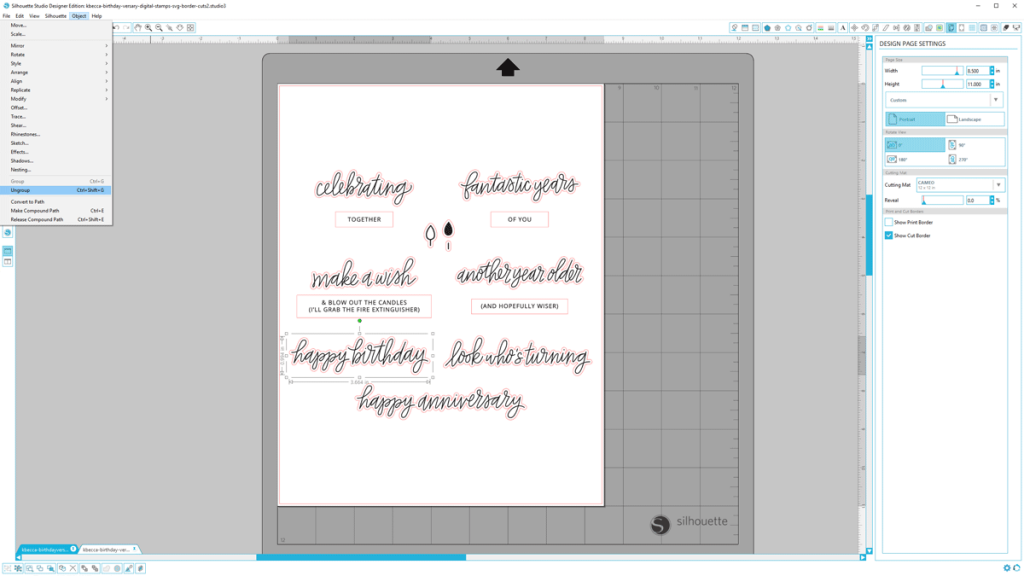1024x576 pixels.
Task: Select the Zoom Out tool
Action: click(x=158, y=27)
